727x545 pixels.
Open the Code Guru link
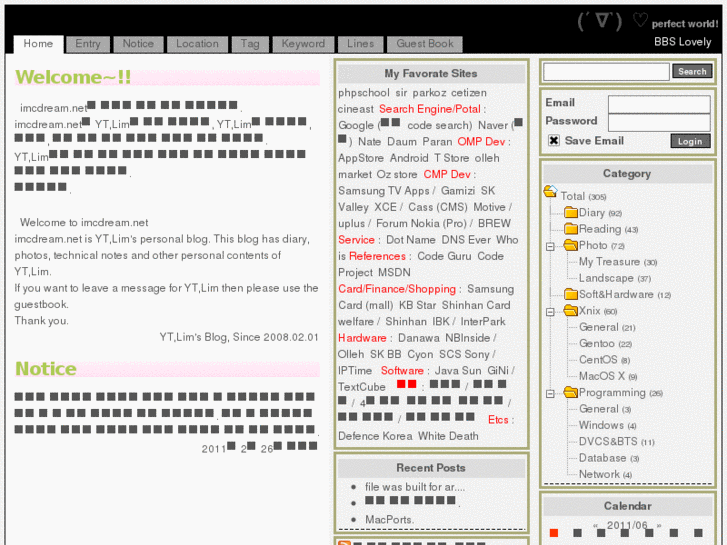pos(445,256)
